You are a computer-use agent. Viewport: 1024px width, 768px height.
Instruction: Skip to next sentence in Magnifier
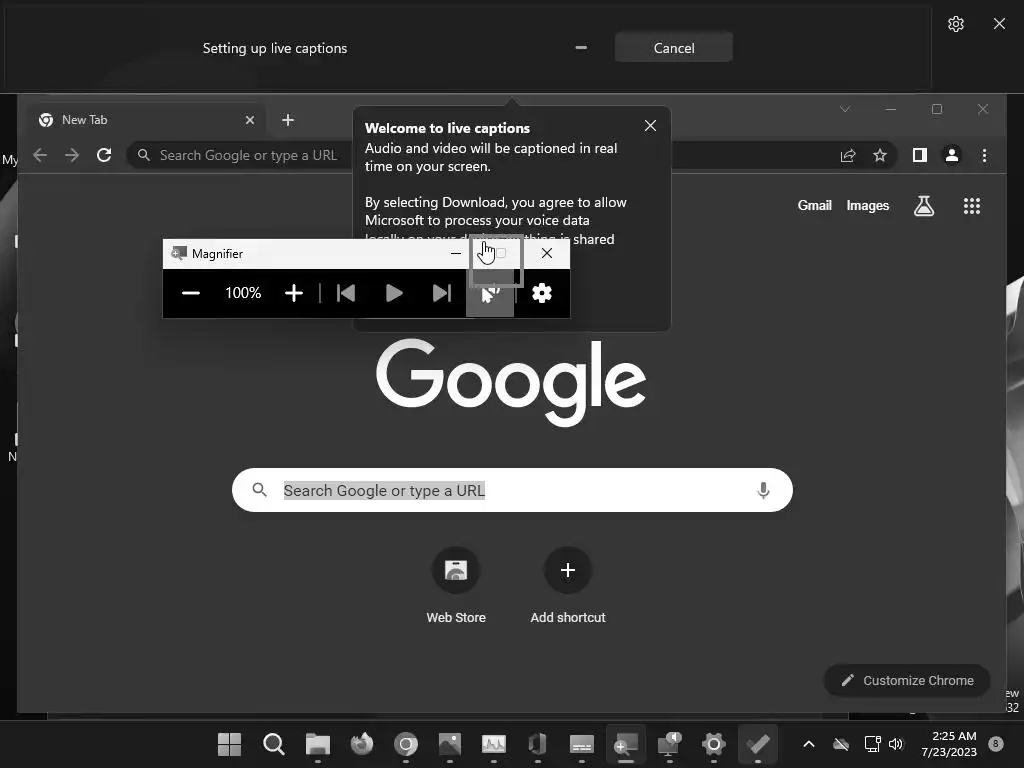click(442, 293)
